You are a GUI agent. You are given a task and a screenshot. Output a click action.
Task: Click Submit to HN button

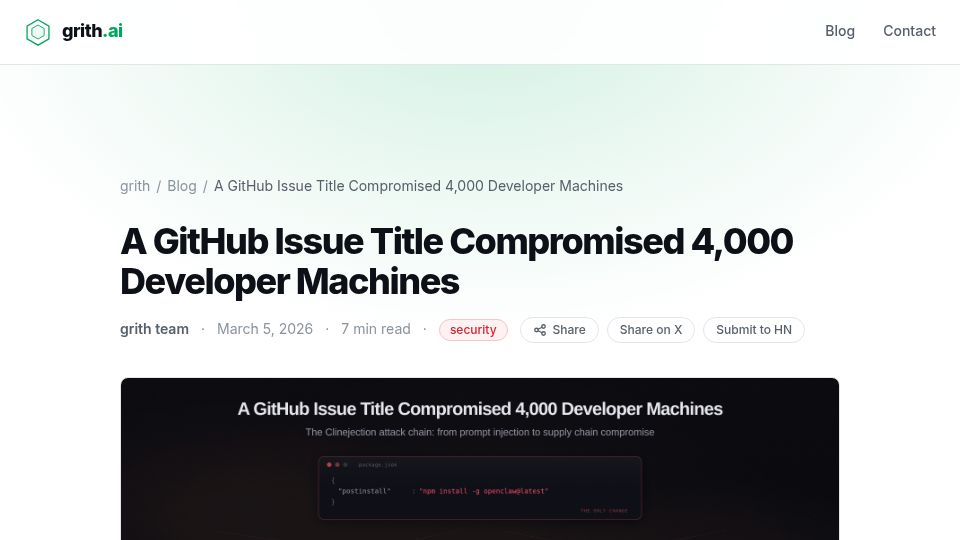pyautogui.click(x=754, y=330)
